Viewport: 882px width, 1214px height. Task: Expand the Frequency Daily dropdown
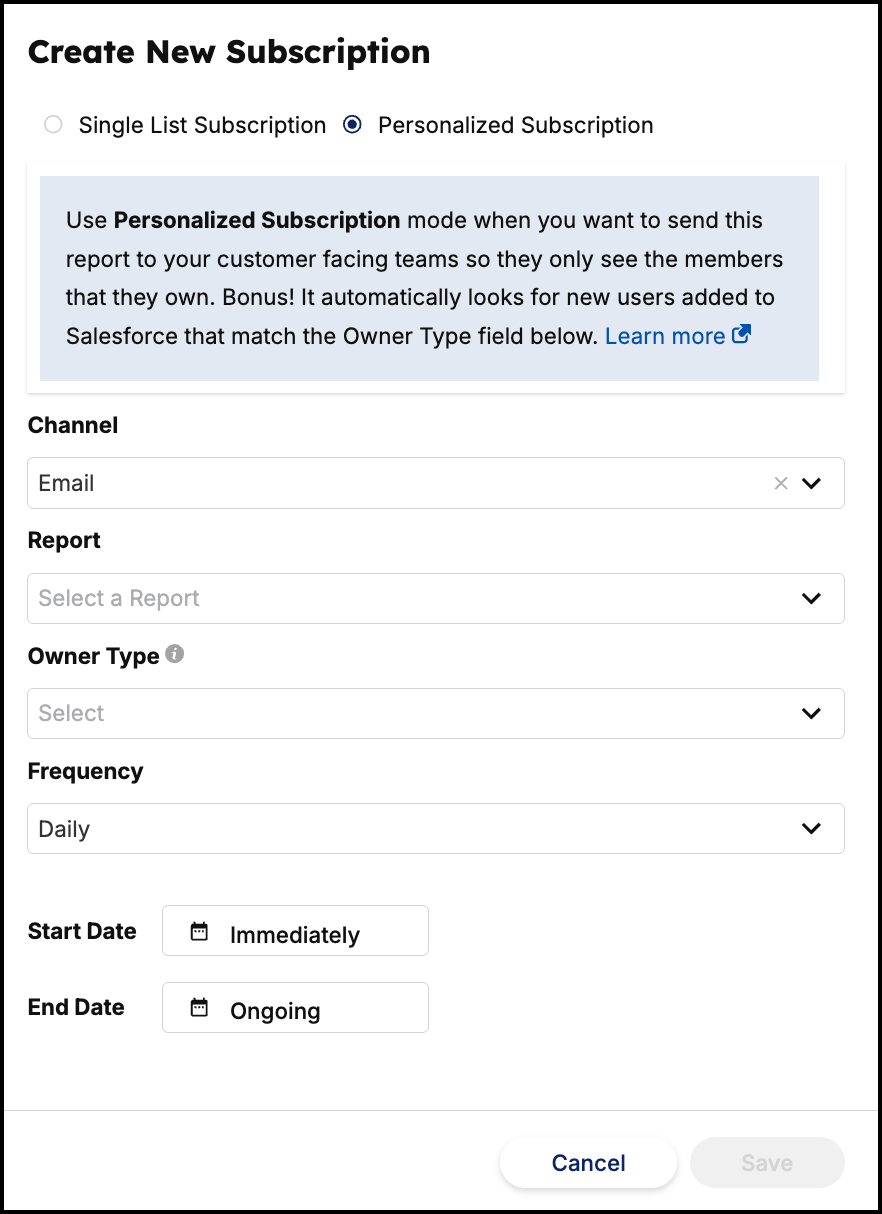(436, 828)
